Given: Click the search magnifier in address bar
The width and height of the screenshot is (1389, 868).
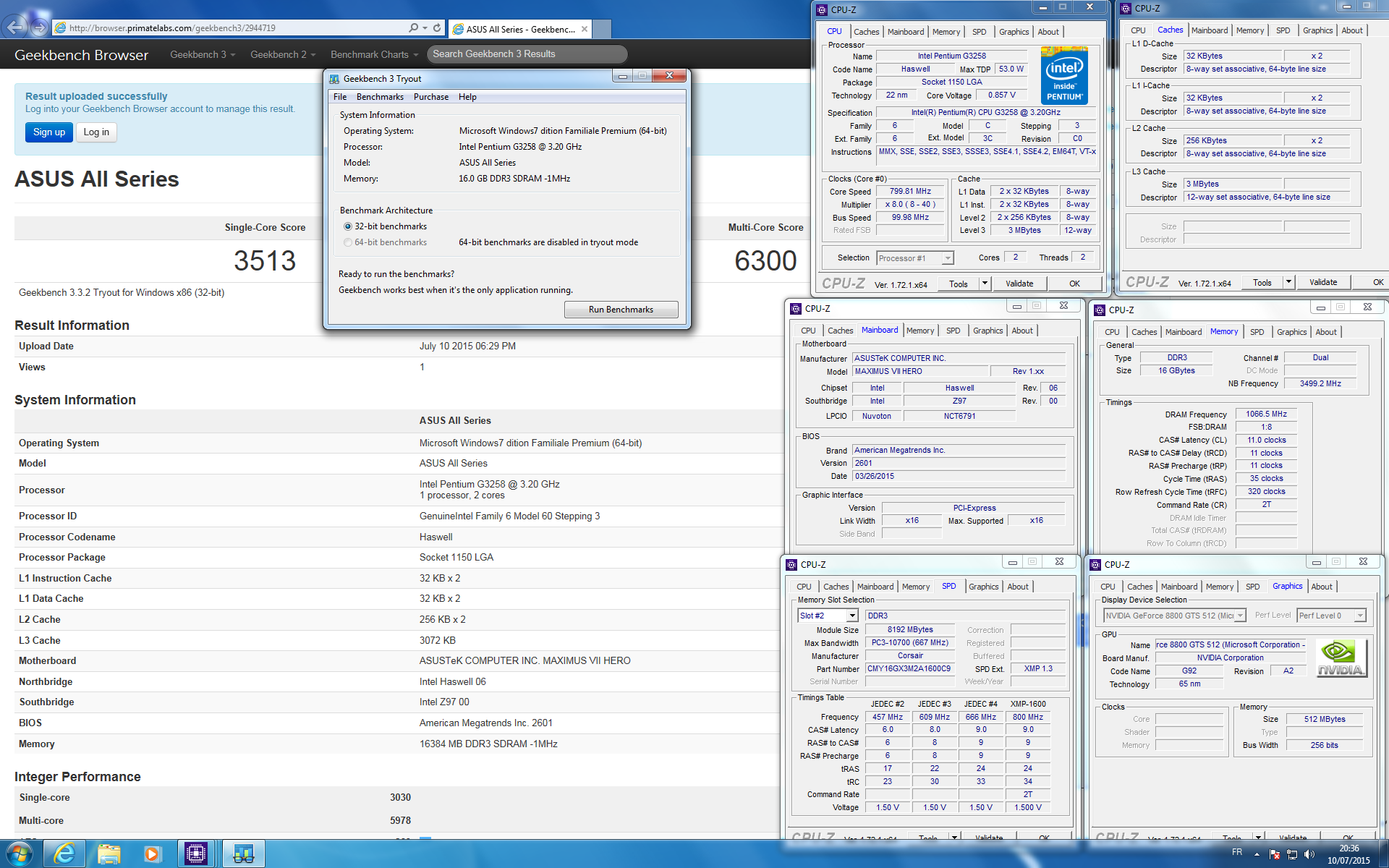Looking at the screenshot, I should 413,27.
